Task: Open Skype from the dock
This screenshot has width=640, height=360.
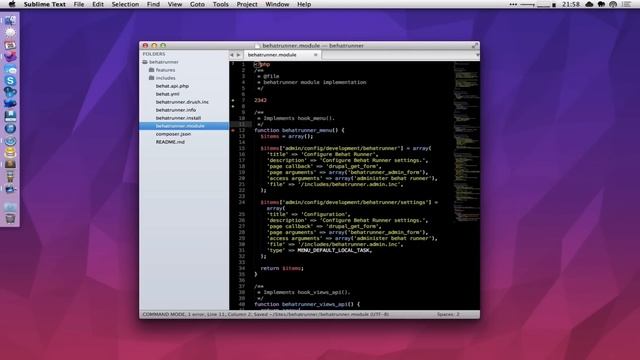Action: click(10, 81)
